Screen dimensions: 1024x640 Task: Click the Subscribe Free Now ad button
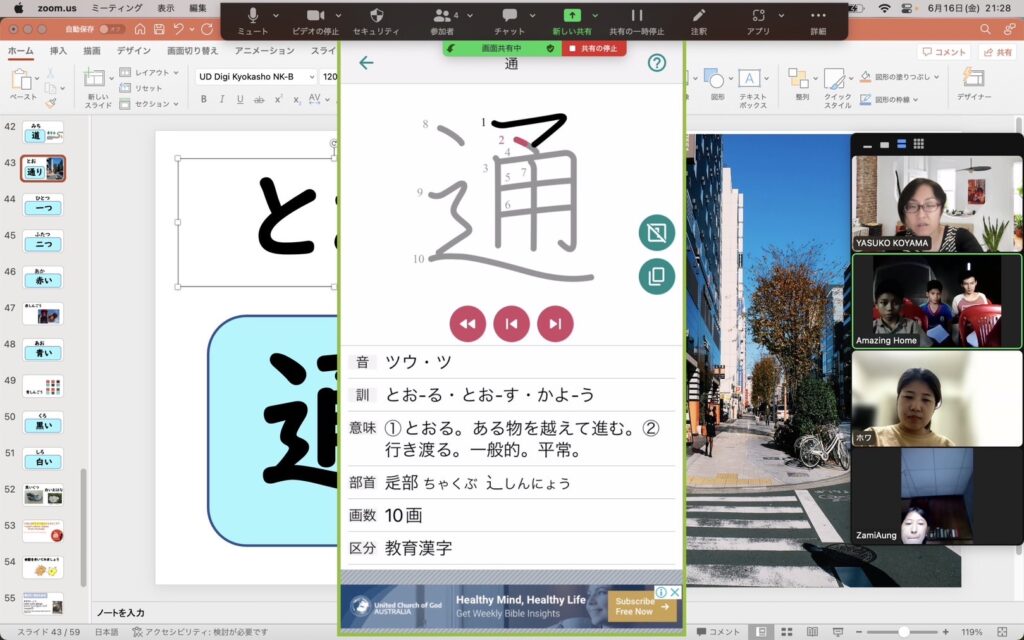[641, 607]
